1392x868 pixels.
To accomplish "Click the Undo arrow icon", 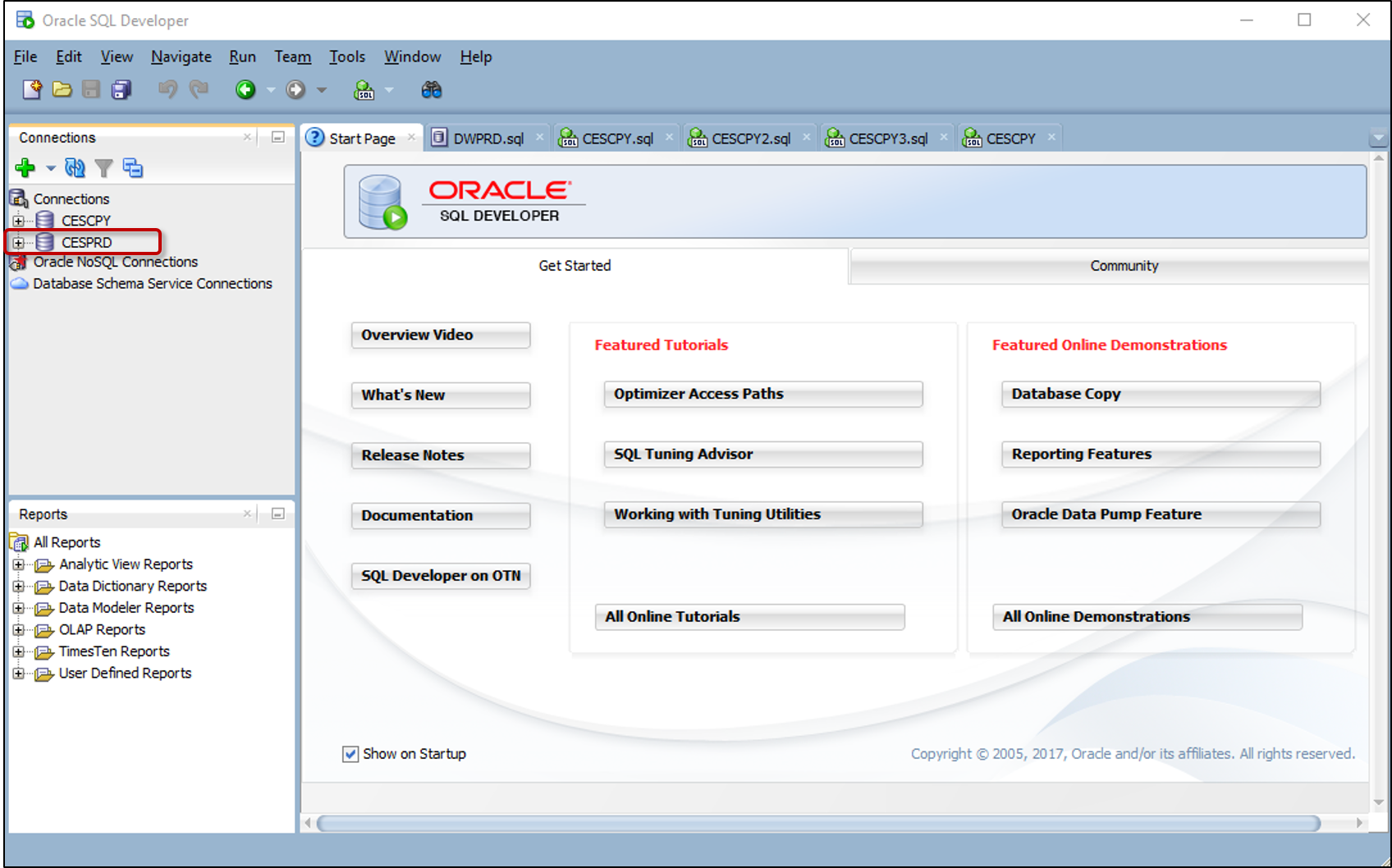I will pyautogui.click(x=168, y=89).
